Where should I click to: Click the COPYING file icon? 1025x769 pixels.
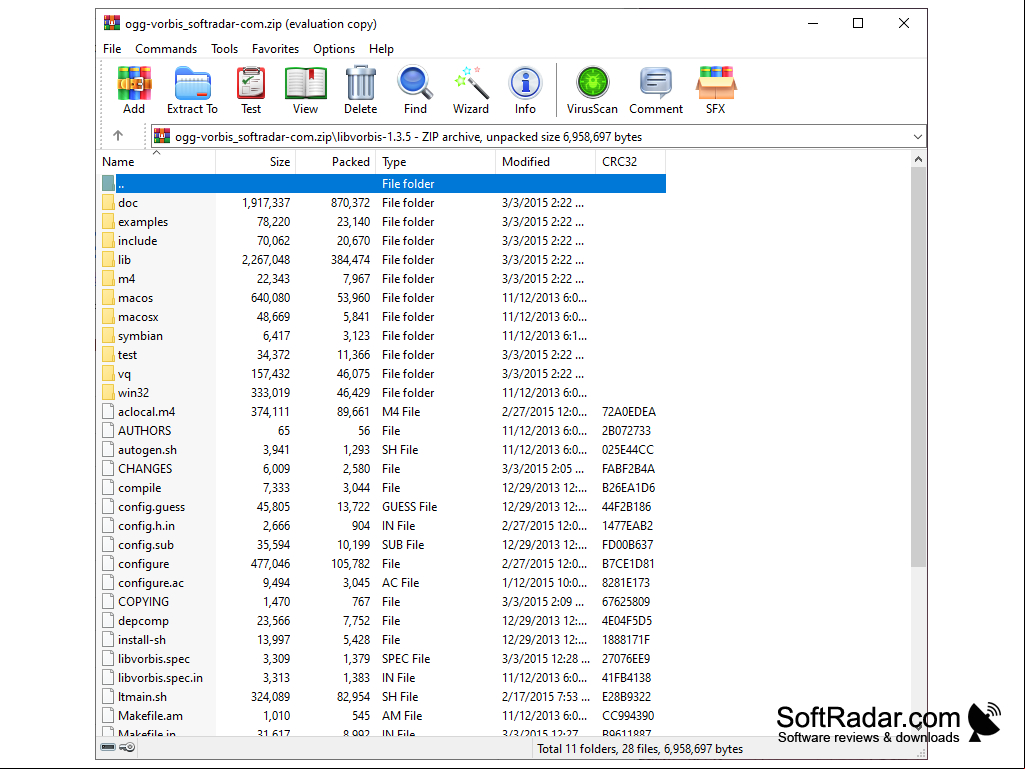point(108,602)
